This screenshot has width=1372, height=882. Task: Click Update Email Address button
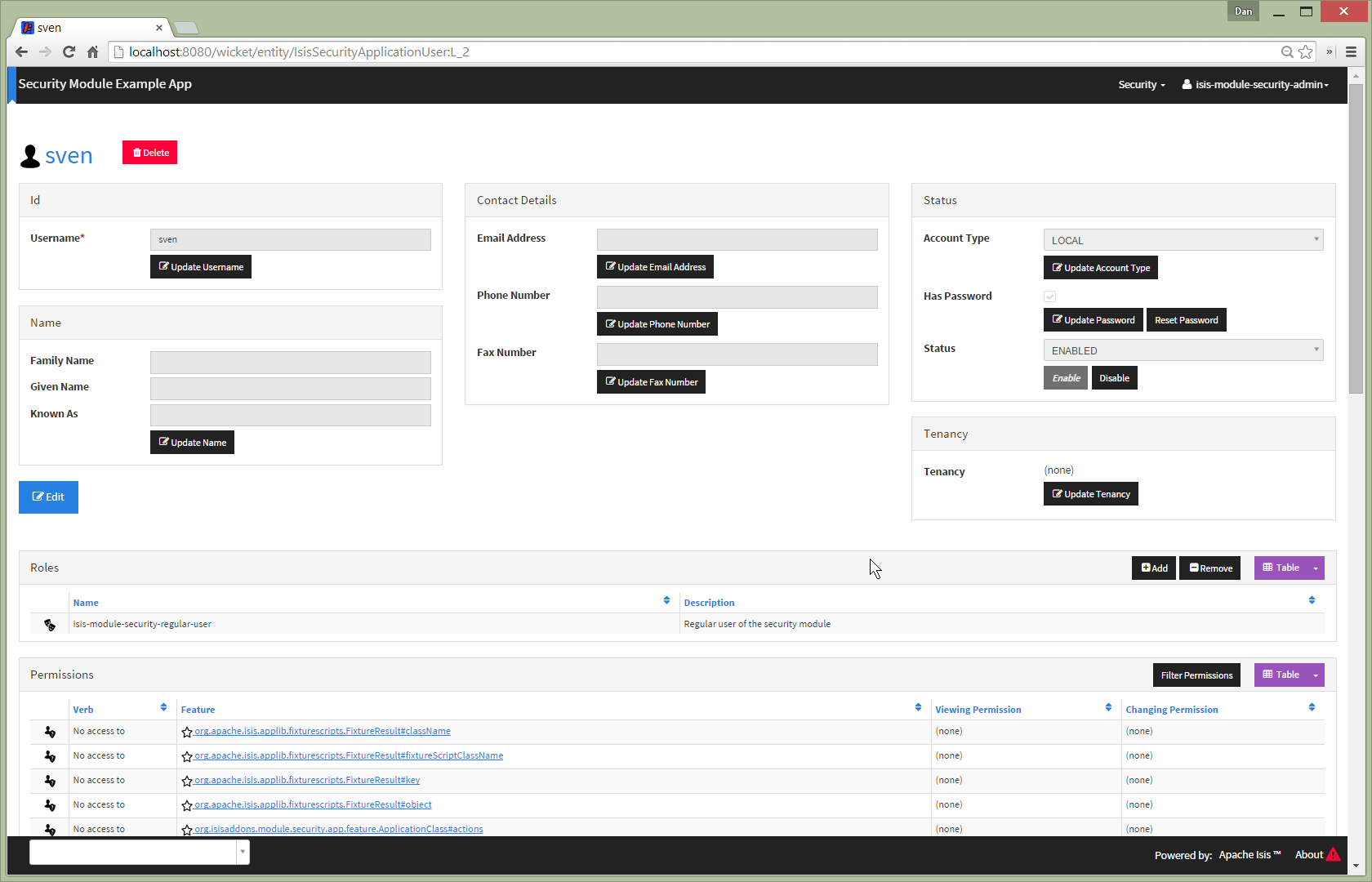pos(655,267)
